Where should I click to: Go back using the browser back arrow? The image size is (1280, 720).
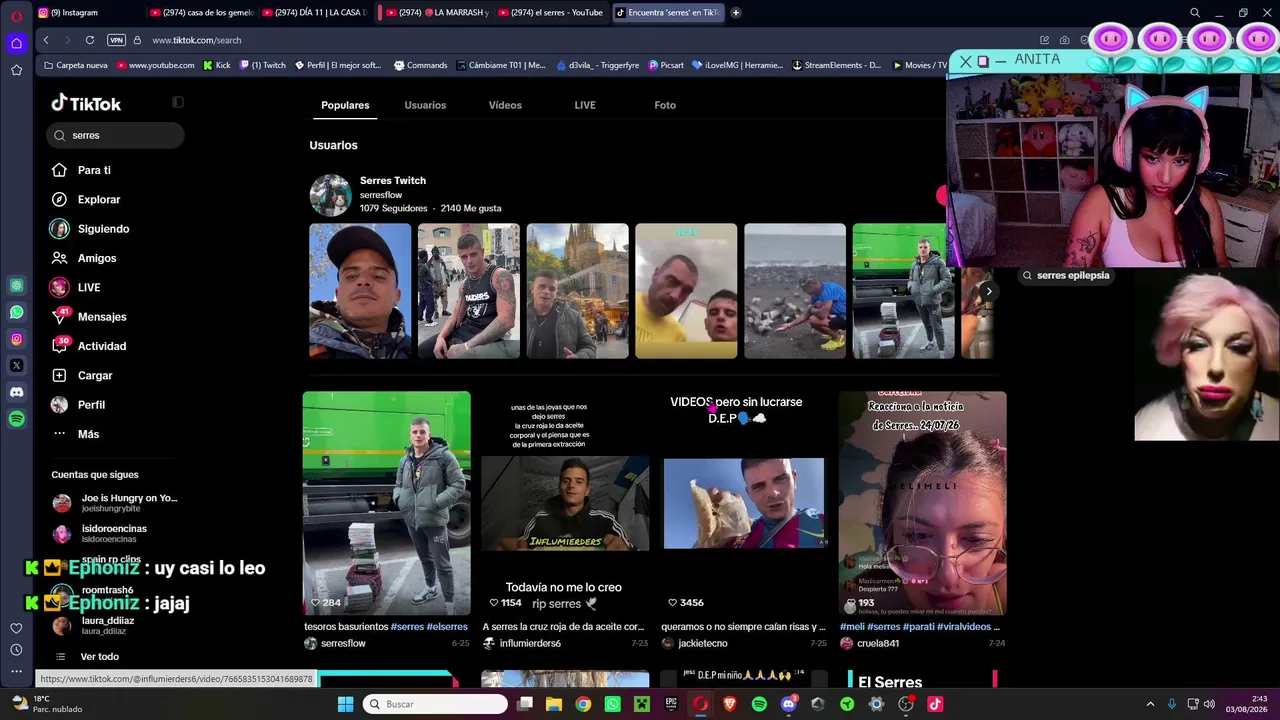[x=46, y=40]
